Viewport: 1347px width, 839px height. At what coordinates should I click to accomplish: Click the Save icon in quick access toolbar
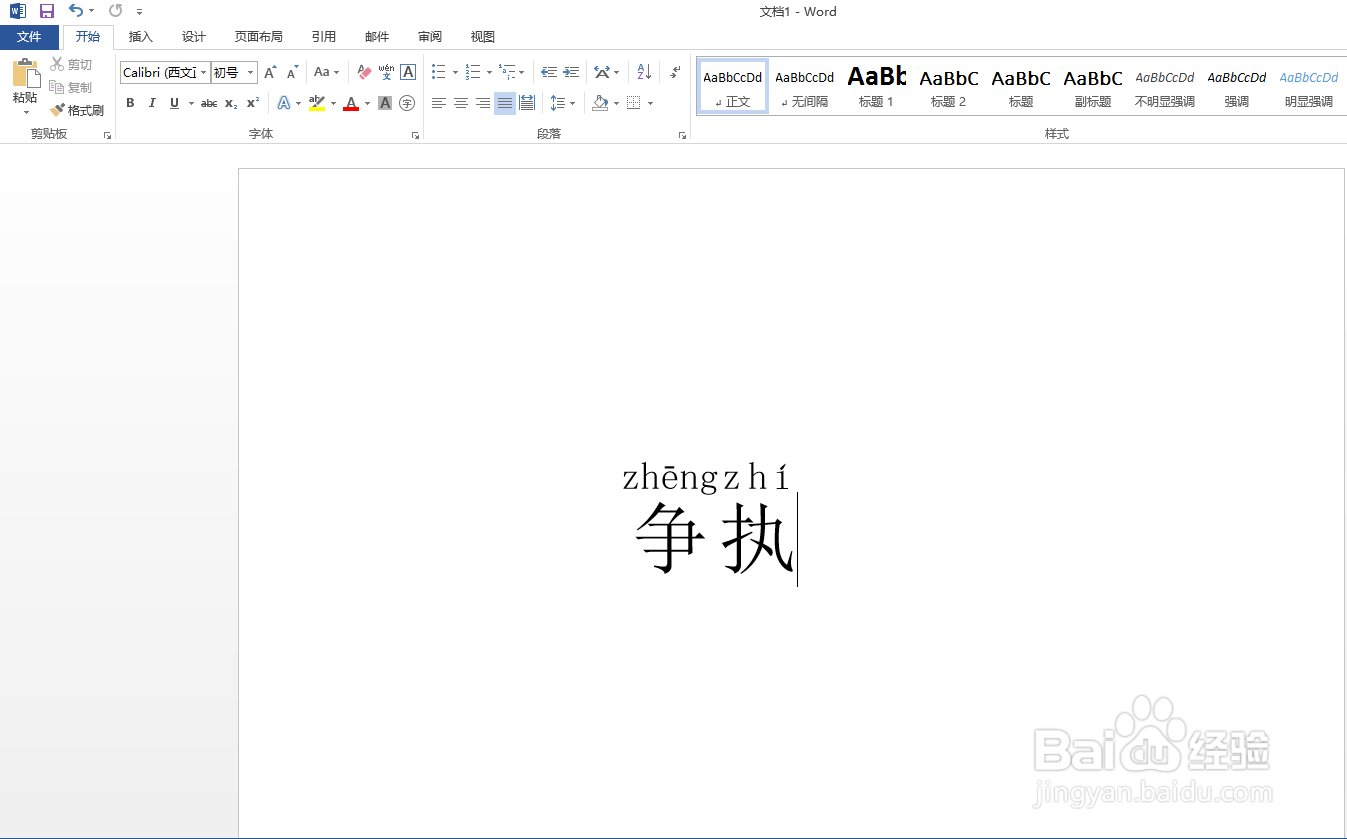point(47,11)
